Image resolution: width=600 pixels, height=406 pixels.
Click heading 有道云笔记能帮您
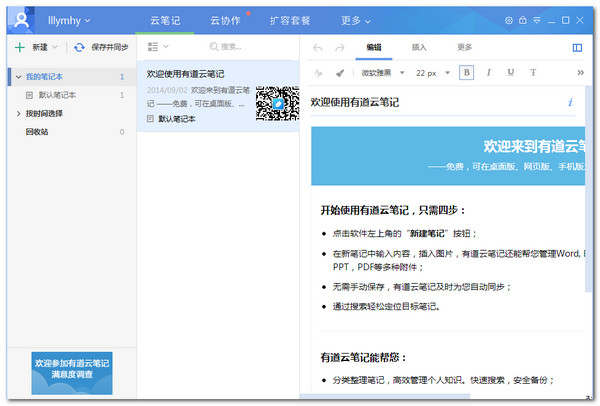pyautogui.click(x=364, y=358)
